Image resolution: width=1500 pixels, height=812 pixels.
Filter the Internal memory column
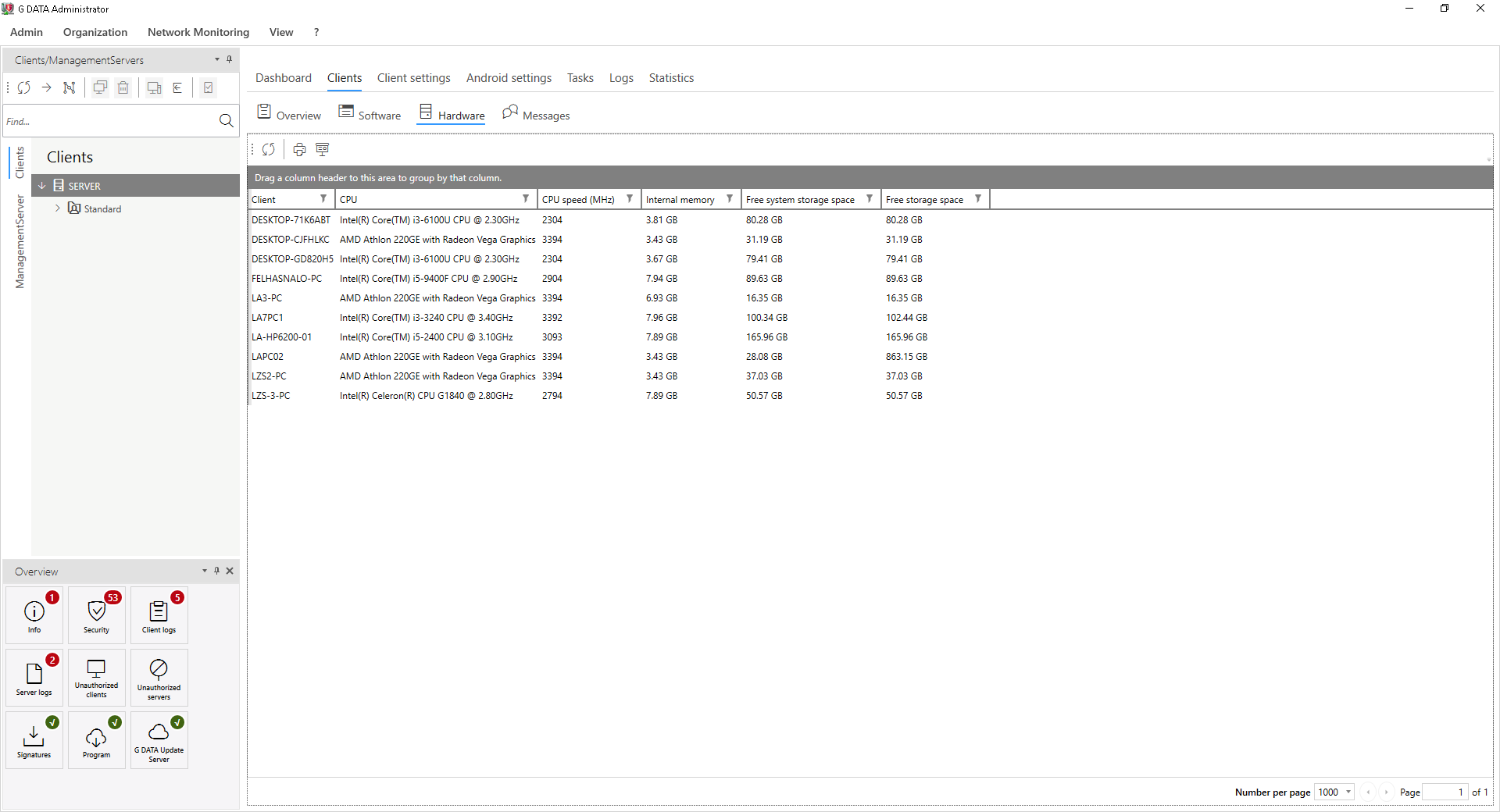[x=730, y=199]
